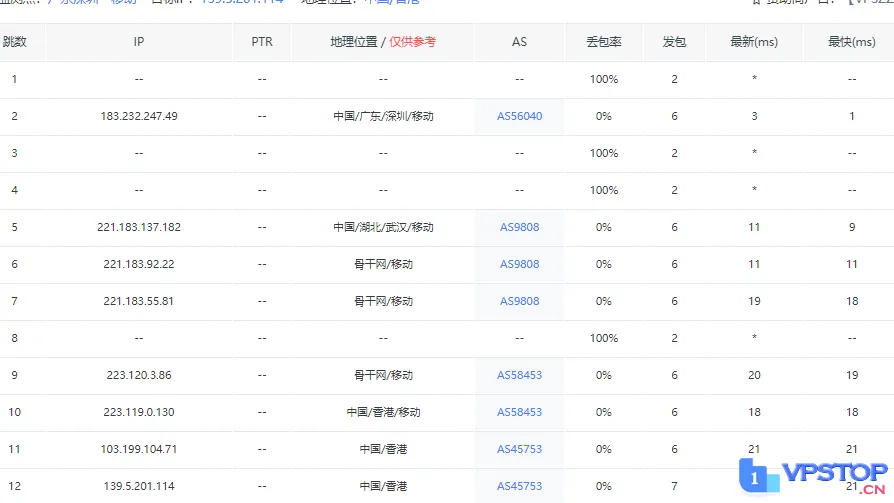Select IP 223.120.3.86

[x=139, y=375]
